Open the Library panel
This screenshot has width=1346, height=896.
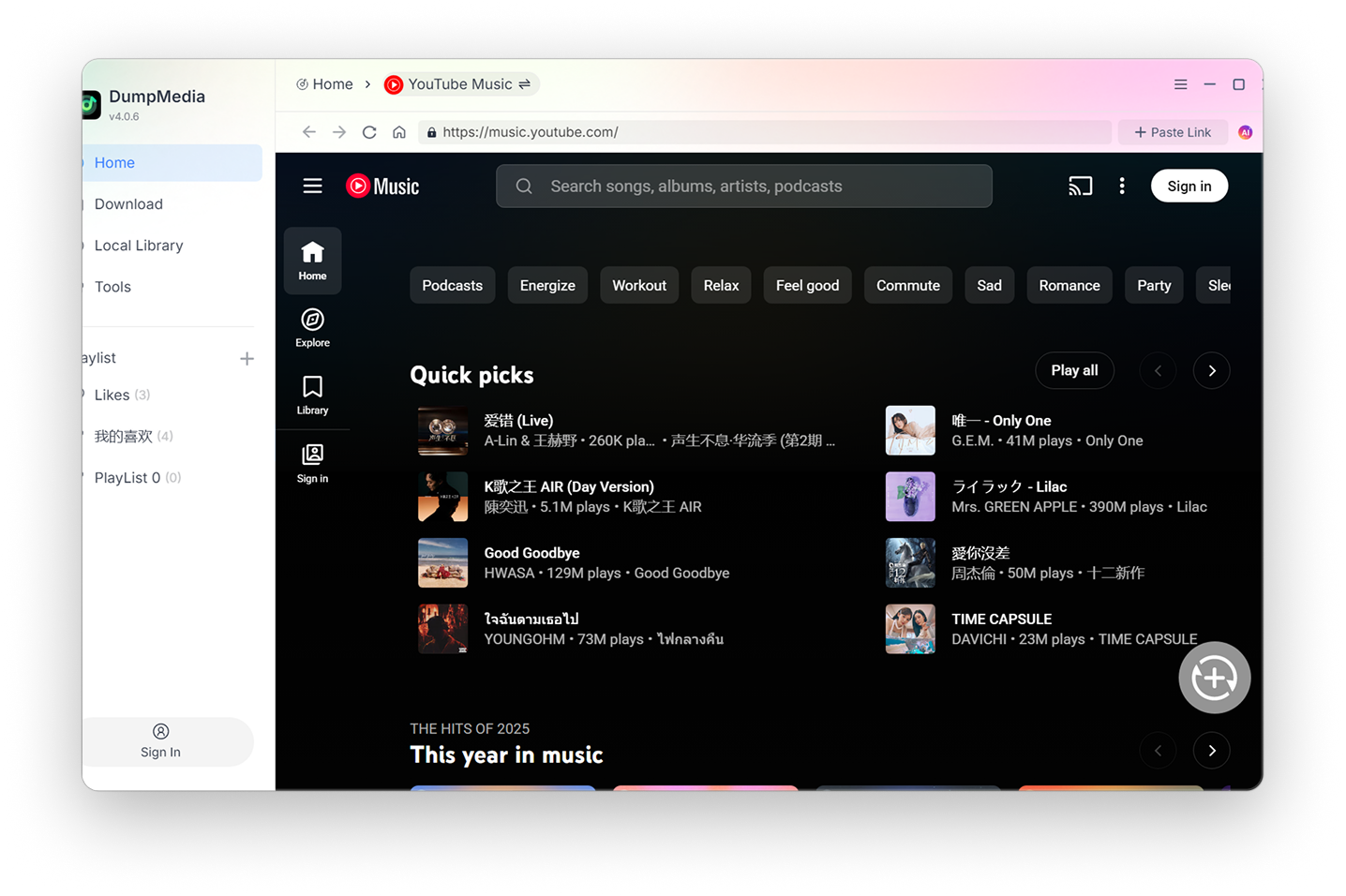point(312,394)
